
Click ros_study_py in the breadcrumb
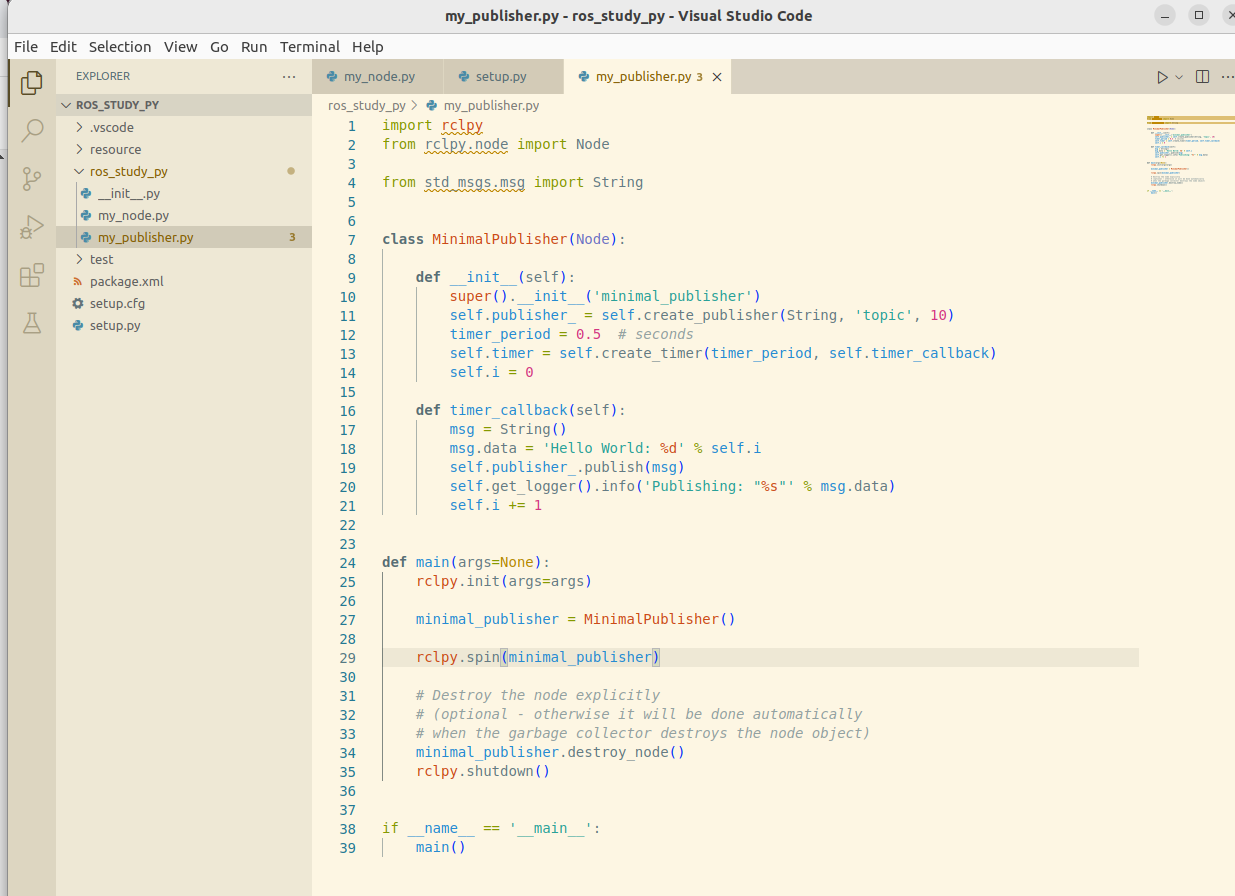pyautogui.click(x=366, y=105)
